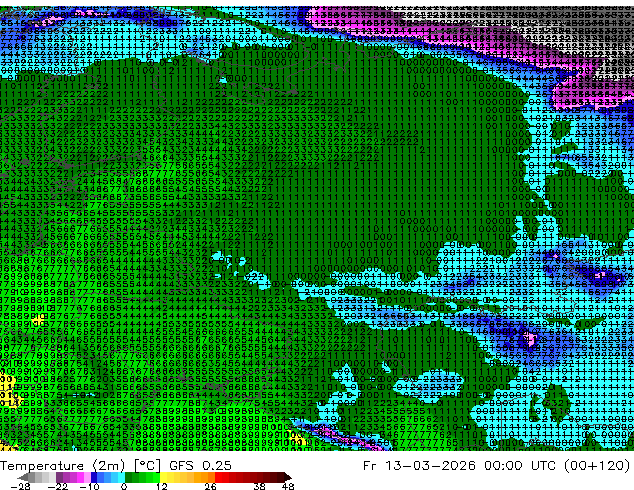Click the yellow segment above the '12' legend value
Image resolution: width=634 pixels, height=490 pixels.
coord(163,477)
